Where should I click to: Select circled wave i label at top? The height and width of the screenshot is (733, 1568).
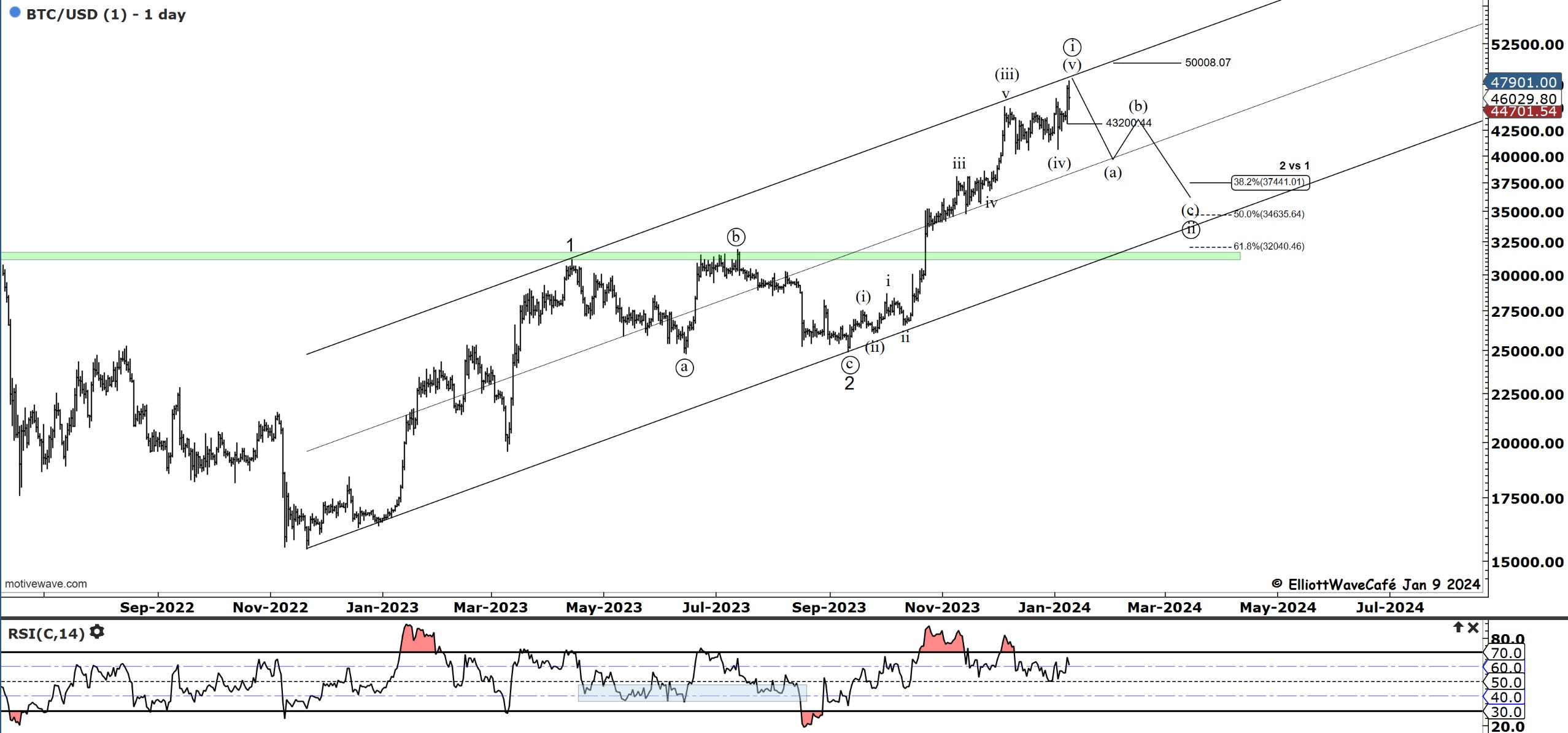point(1072,47)
